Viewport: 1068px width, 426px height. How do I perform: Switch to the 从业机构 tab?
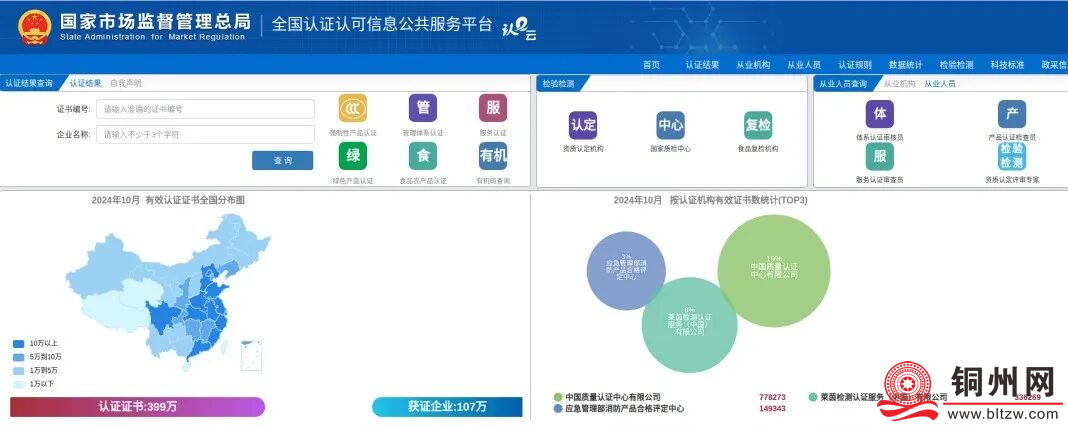coord(899,84)
